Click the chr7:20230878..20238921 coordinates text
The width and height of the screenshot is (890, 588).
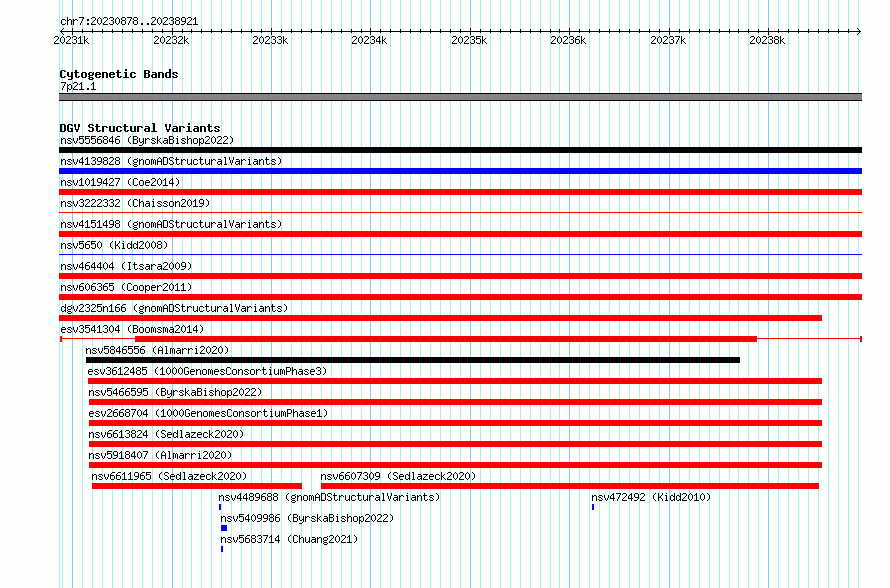(x=129, y=21)
